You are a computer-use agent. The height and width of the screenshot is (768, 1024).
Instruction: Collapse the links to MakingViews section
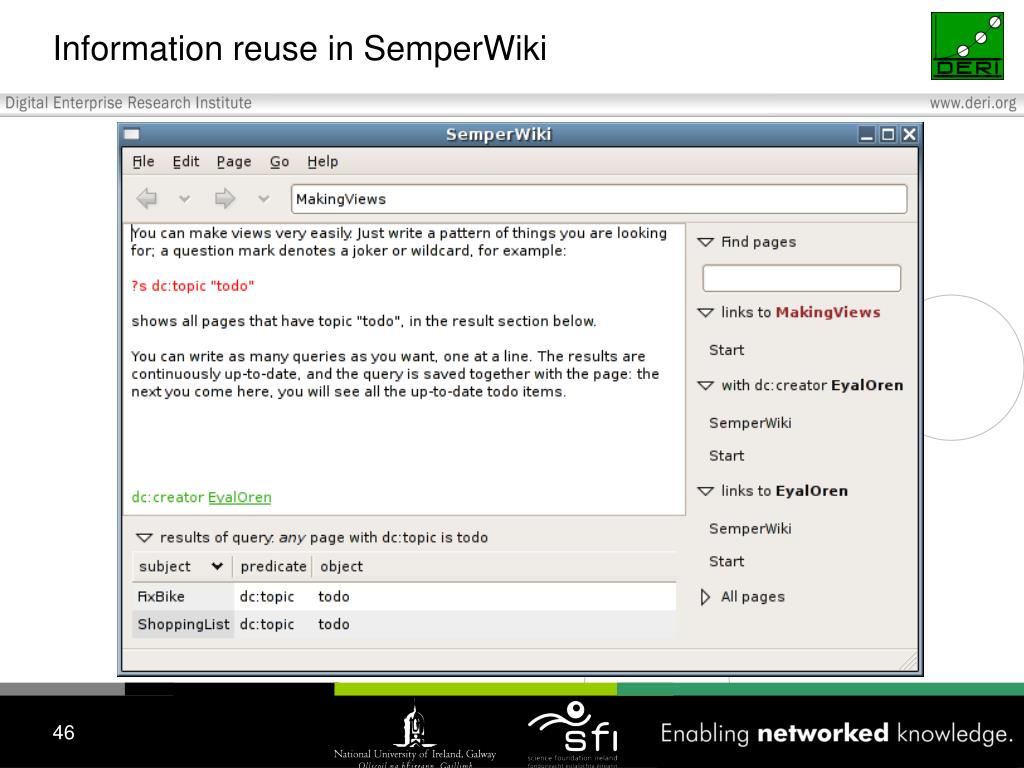point(705,313)
